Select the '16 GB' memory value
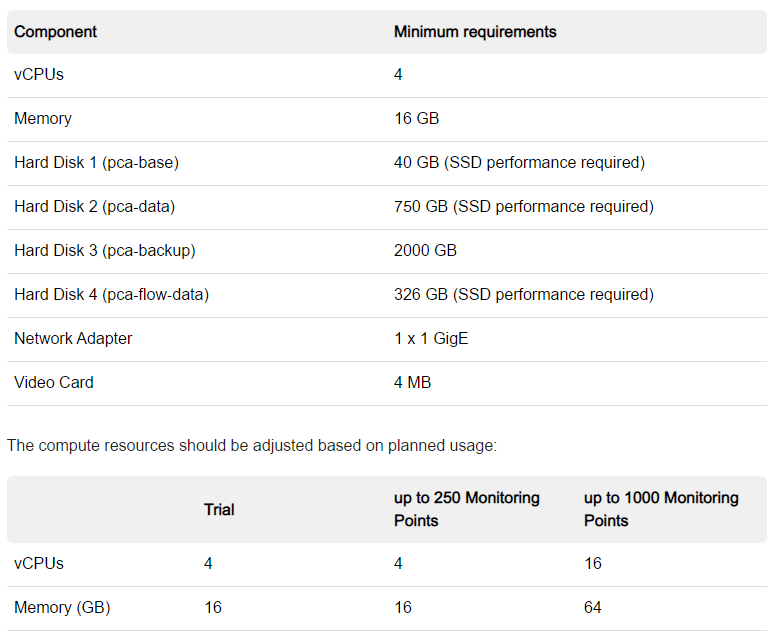Screen dimensions: 777x636 (x=416, y=119)
